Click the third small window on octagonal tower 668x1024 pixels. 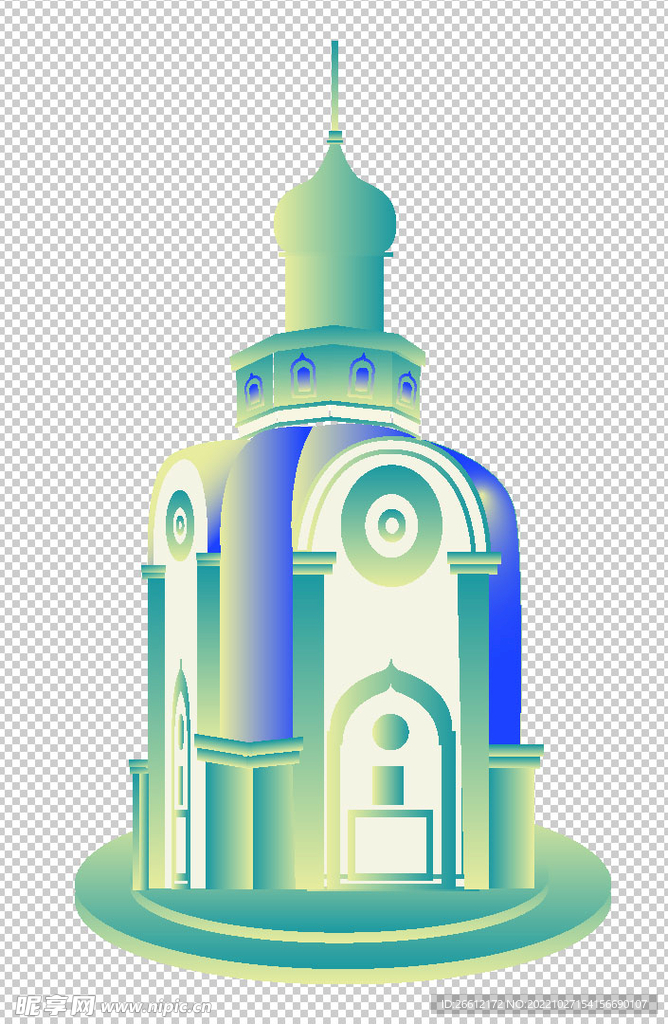coord(362,376)
